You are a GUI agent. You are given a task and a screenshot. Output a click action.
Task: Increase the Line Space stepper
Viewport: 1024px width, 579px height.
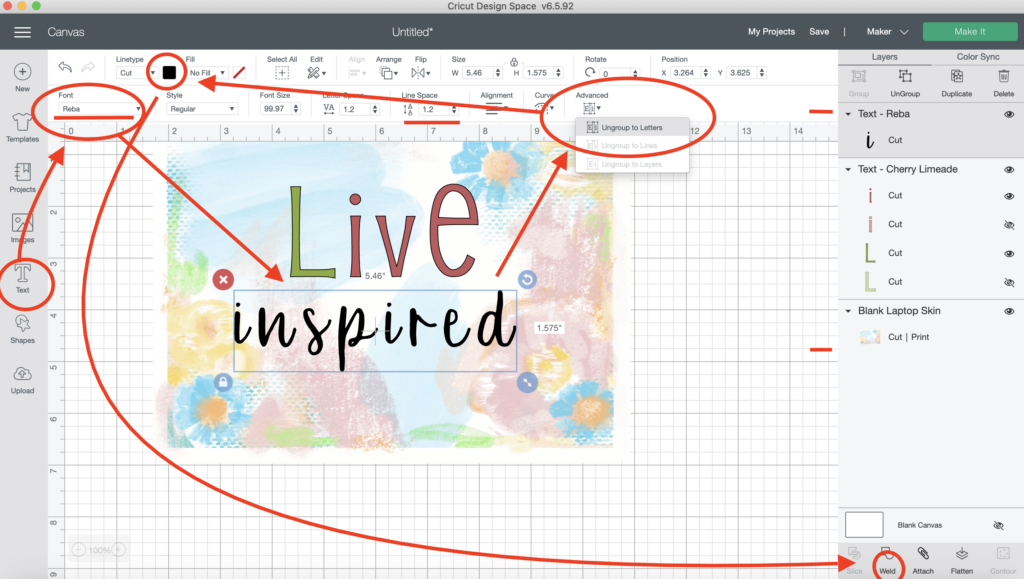tap(454, 106)
